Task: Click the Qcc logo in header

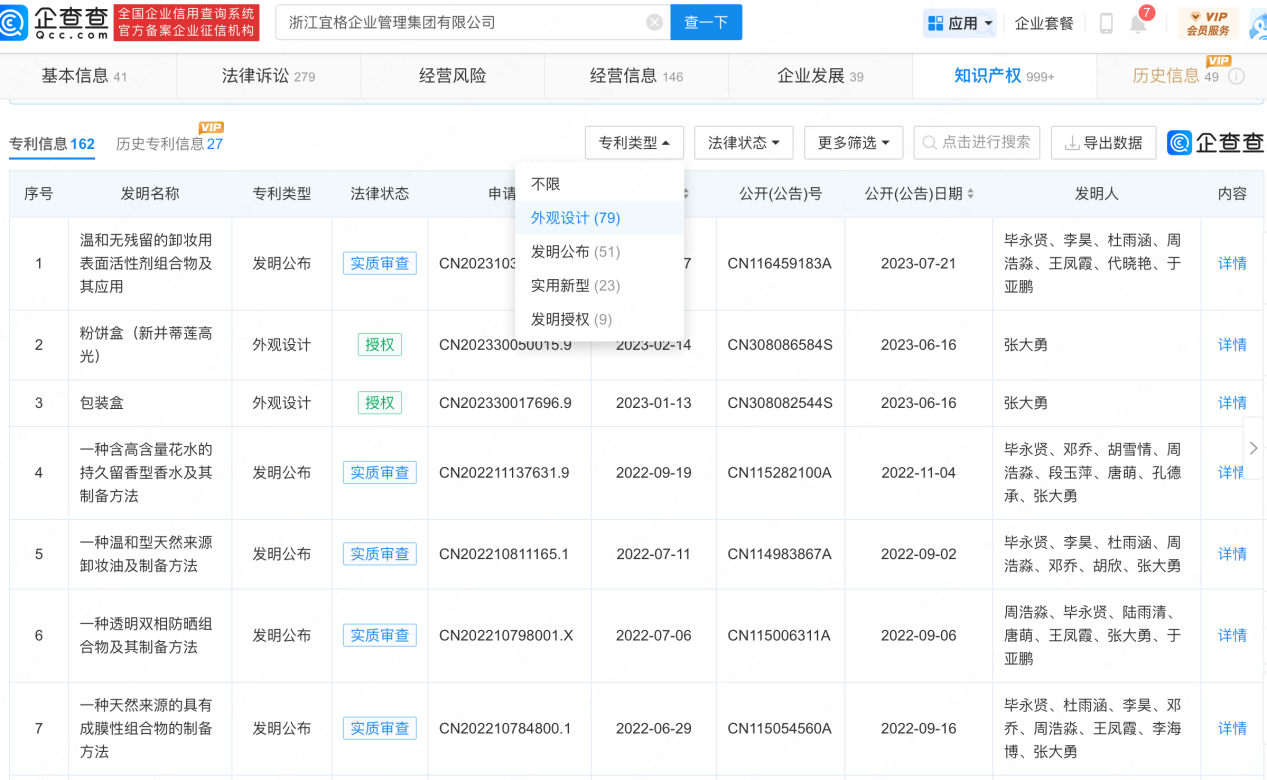Action: pos(55,22)
